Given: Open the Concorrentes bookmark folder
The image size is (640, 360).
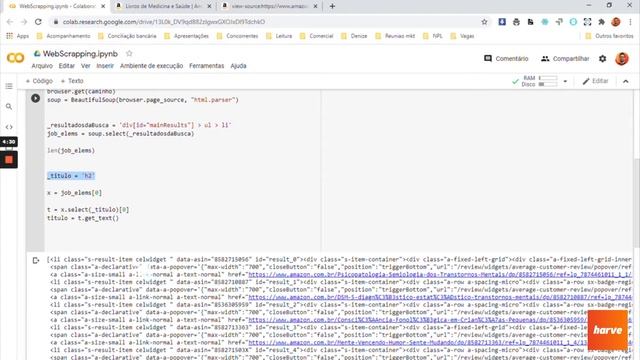Looking at the screenshot, I should click(237, 36).
